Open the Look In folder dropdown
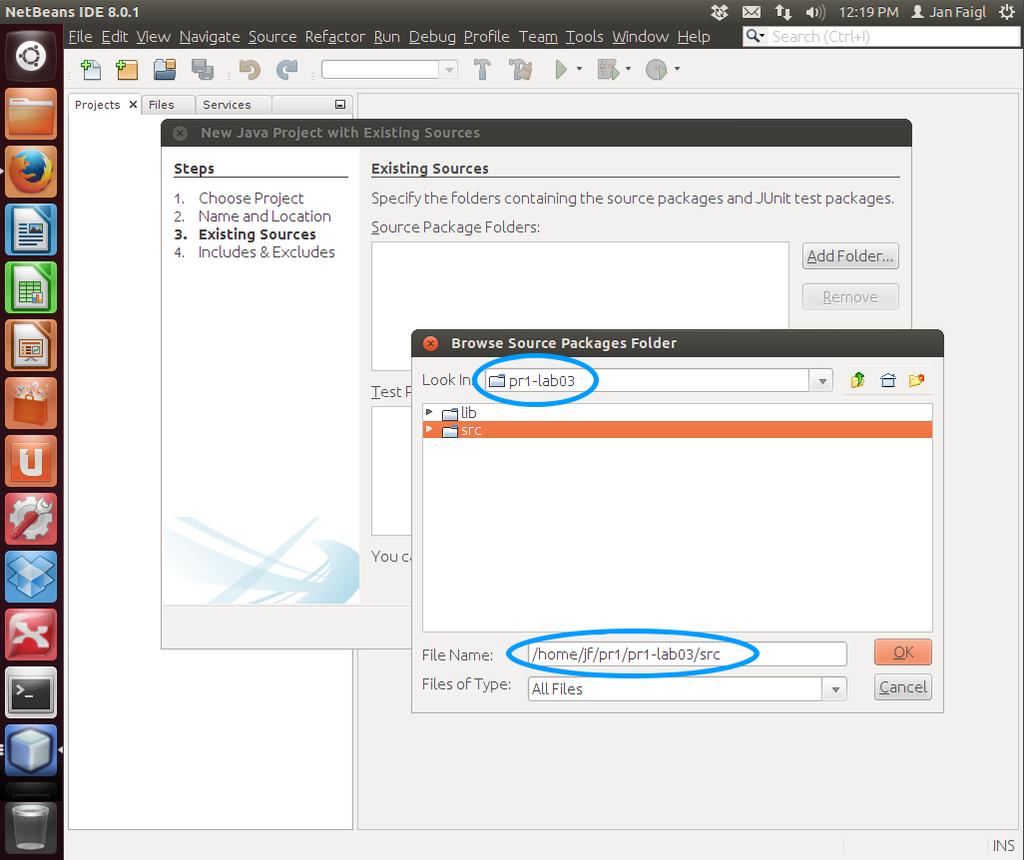The height and width of the screenshot is (860, 1024). (x=822, y=380)
